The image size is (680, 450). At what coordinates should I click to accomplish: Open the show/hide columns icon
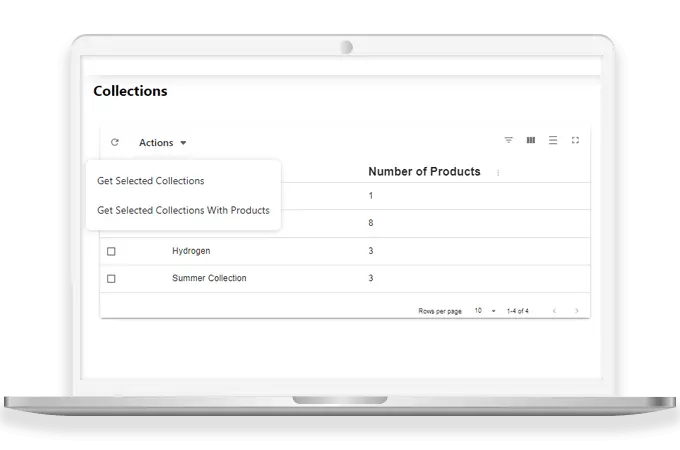tap(531, 141)
